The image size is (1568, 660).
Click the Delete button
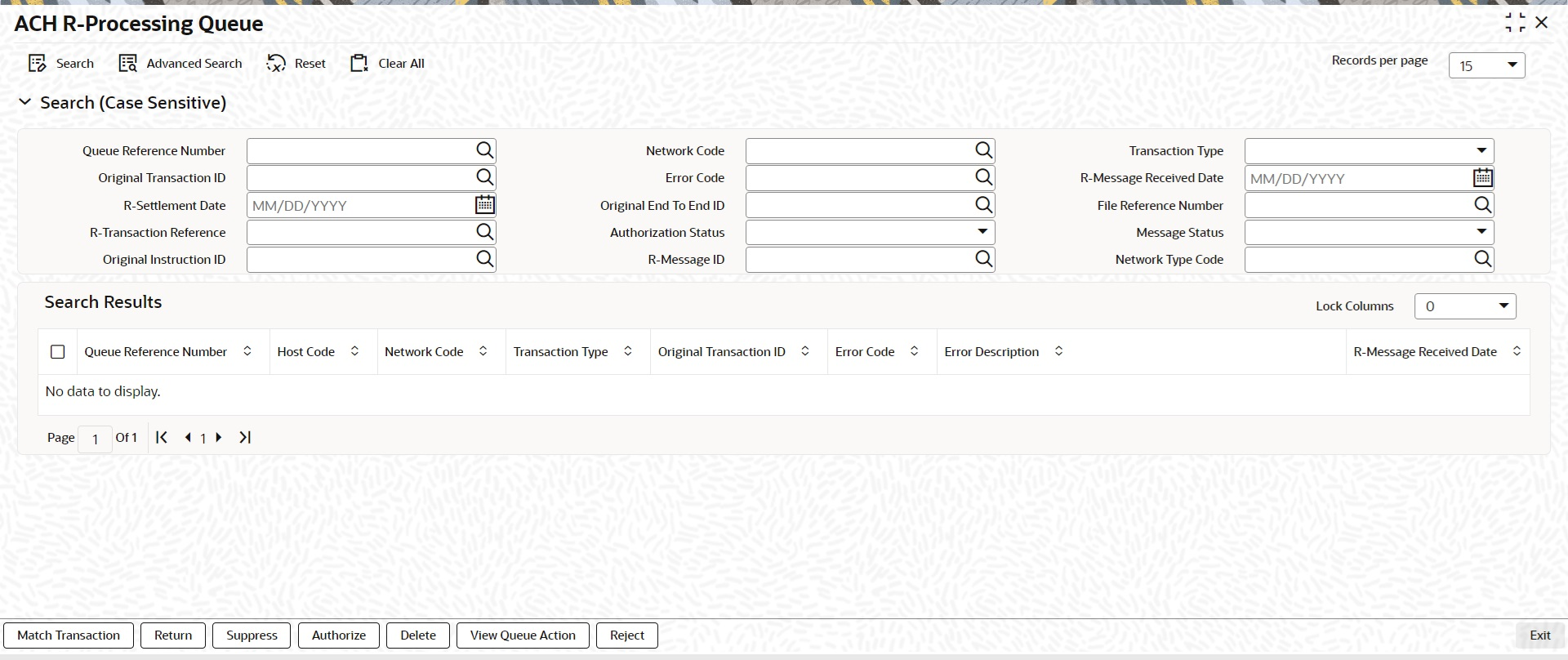(418, 635)
